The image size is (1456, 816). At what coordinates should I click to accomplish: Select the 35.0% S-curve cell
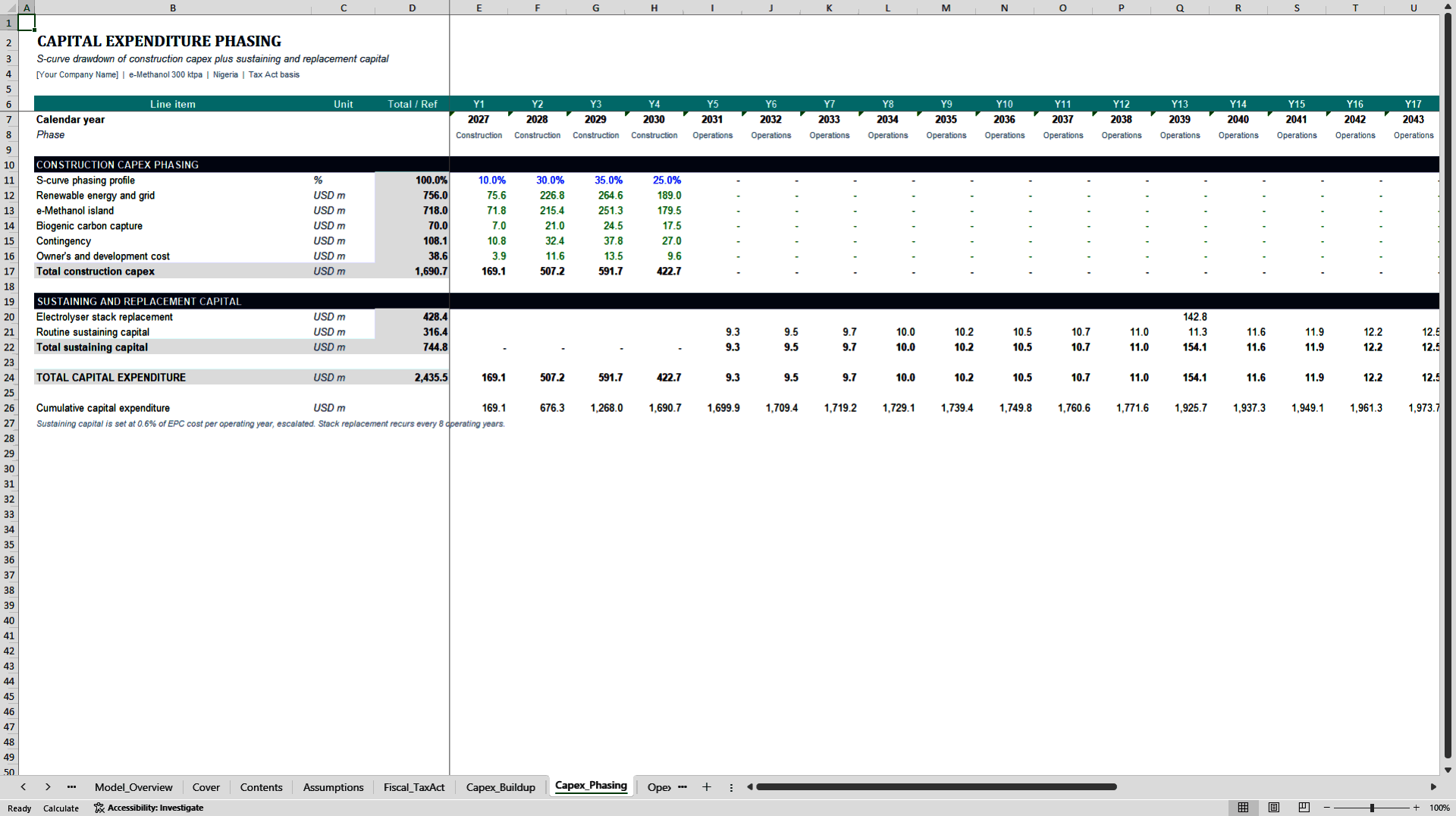[x=595, y=180]
